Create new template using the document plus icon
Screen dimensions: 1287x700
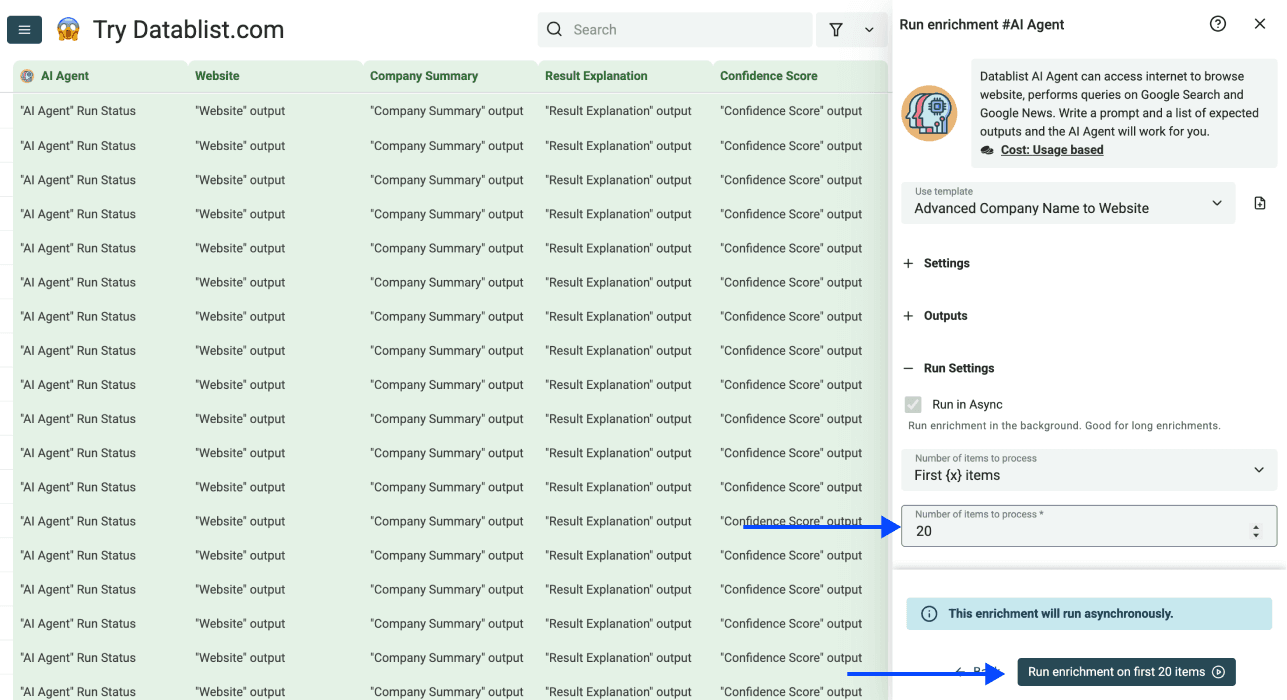tap(1259, 202)
